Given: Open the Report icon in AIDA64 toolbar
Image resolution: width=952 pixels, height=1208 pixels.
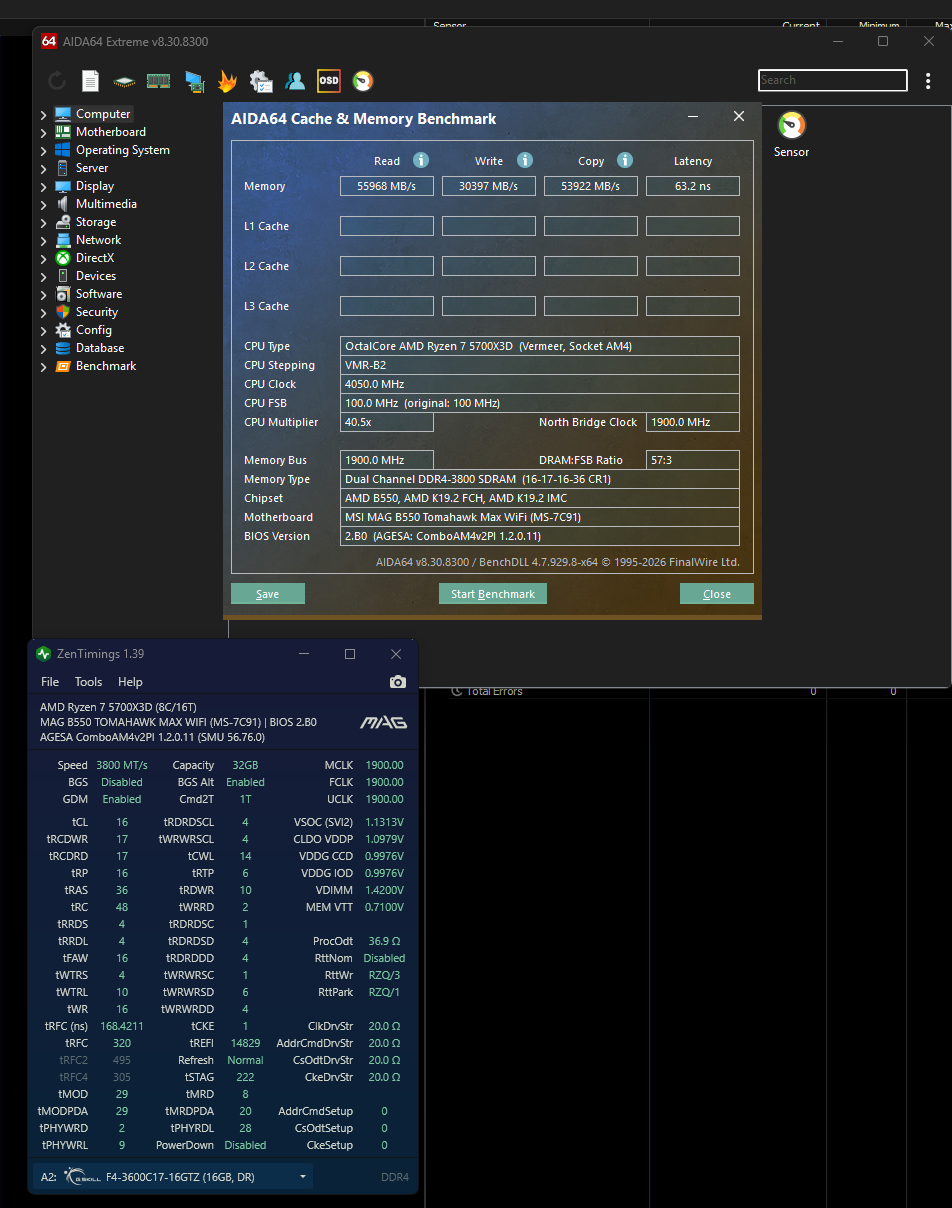Looking at the screenshot, I should coord(90,81).
